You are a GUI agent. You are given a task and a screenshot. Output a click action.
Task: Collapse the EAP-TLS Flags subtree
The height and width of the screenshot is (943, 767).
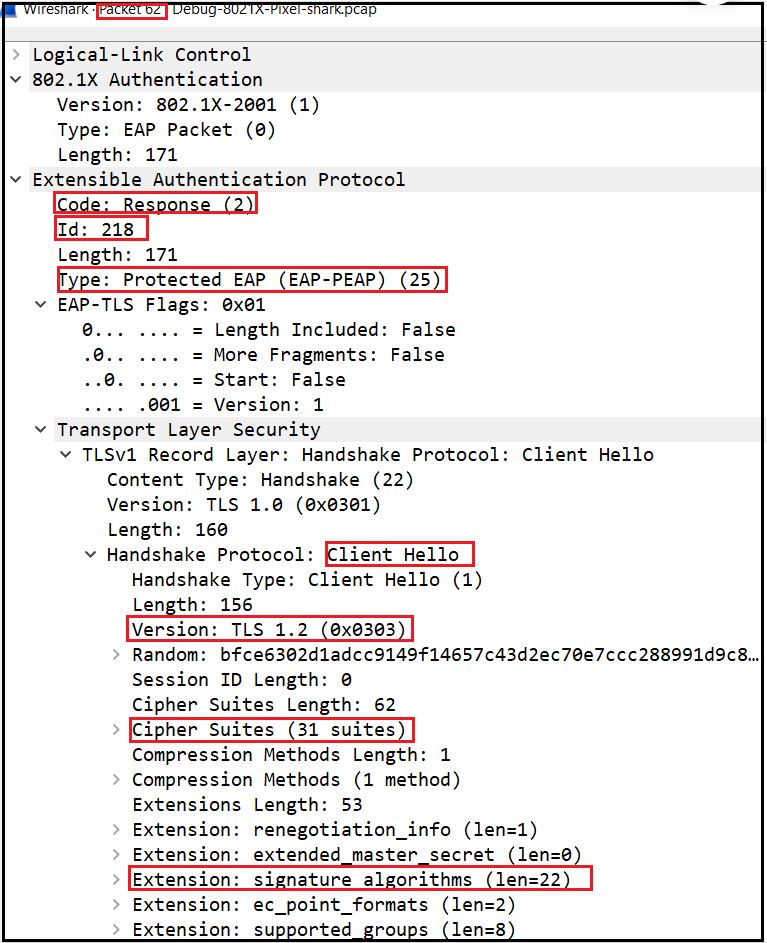click(x=42, y=304)
